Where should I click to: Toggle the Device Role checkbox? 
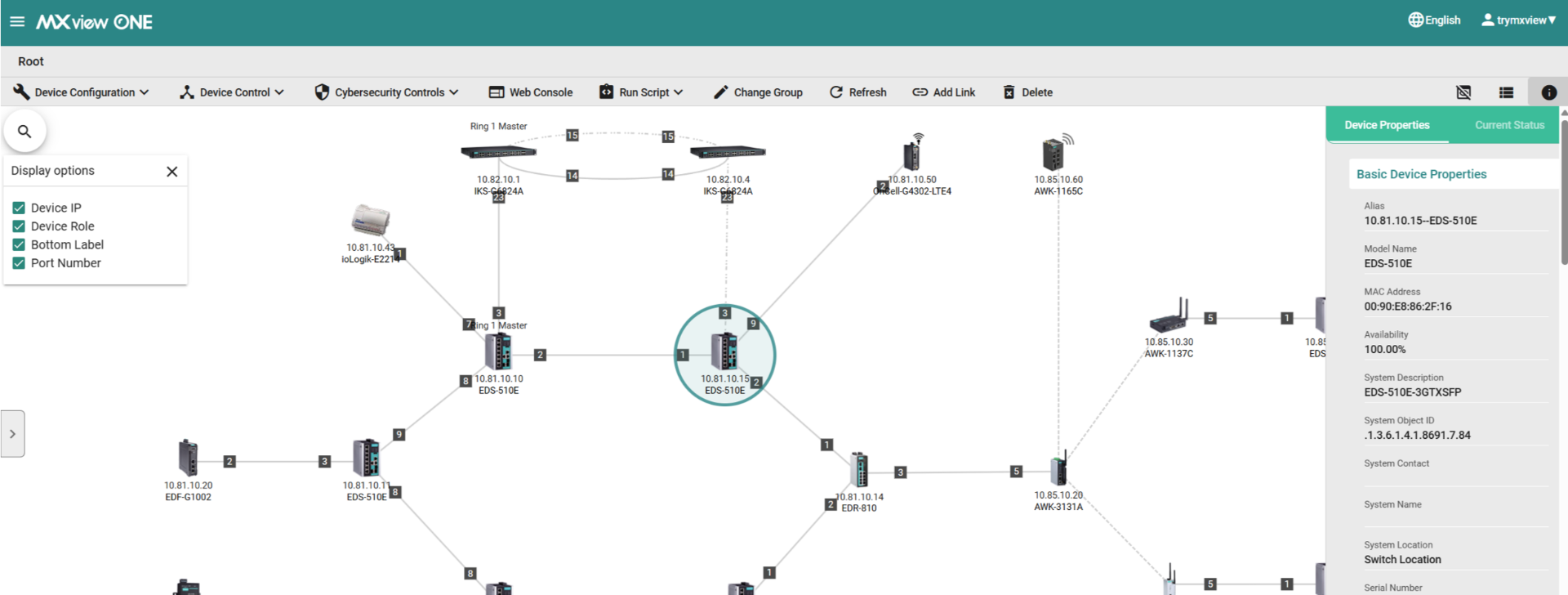pyautogui.click(x=19, y=226)
